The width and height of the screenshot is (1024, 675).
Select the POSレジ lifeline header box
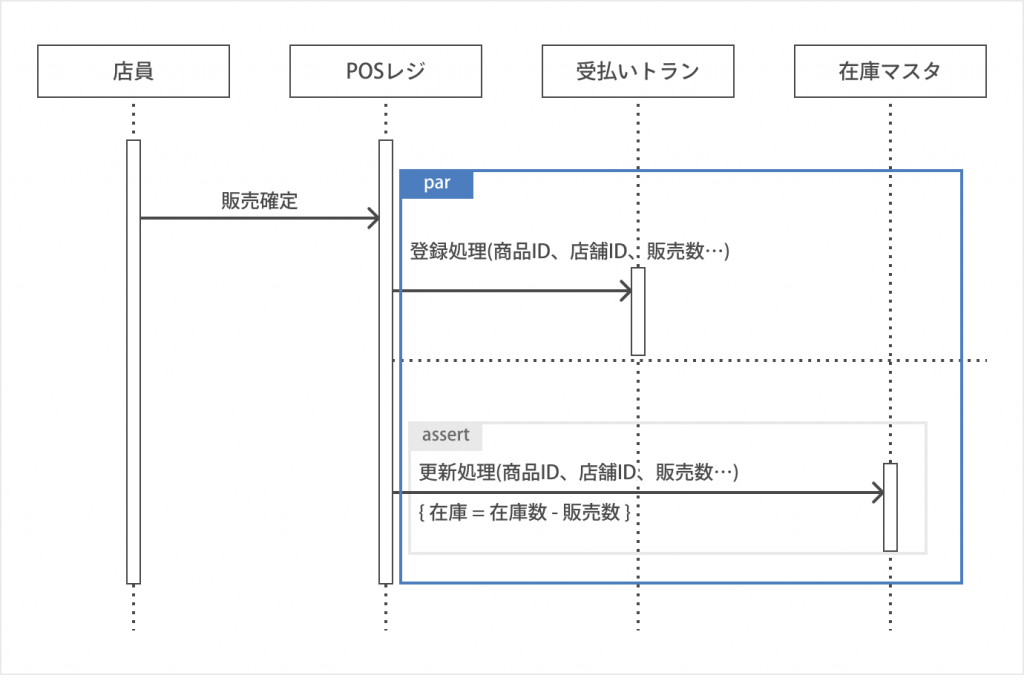pyautogui.click(x=385, y=71)
